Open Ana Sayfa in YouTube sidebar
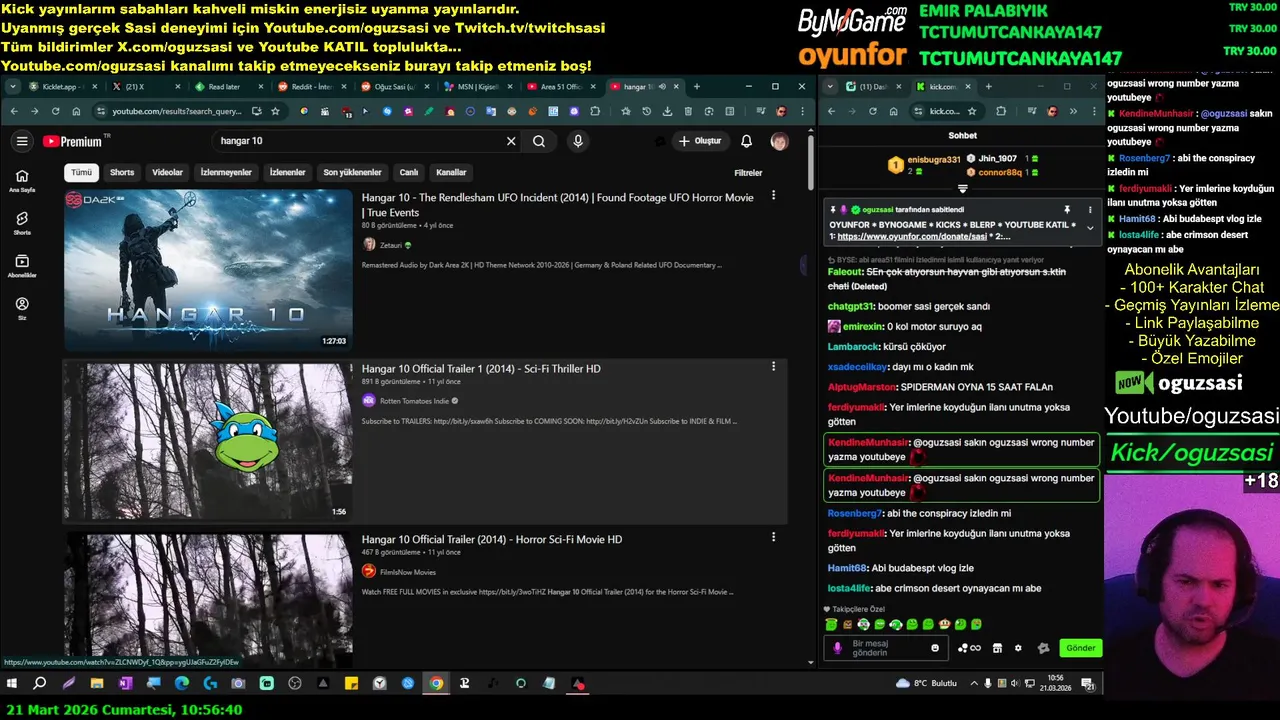 coord(22,181)
